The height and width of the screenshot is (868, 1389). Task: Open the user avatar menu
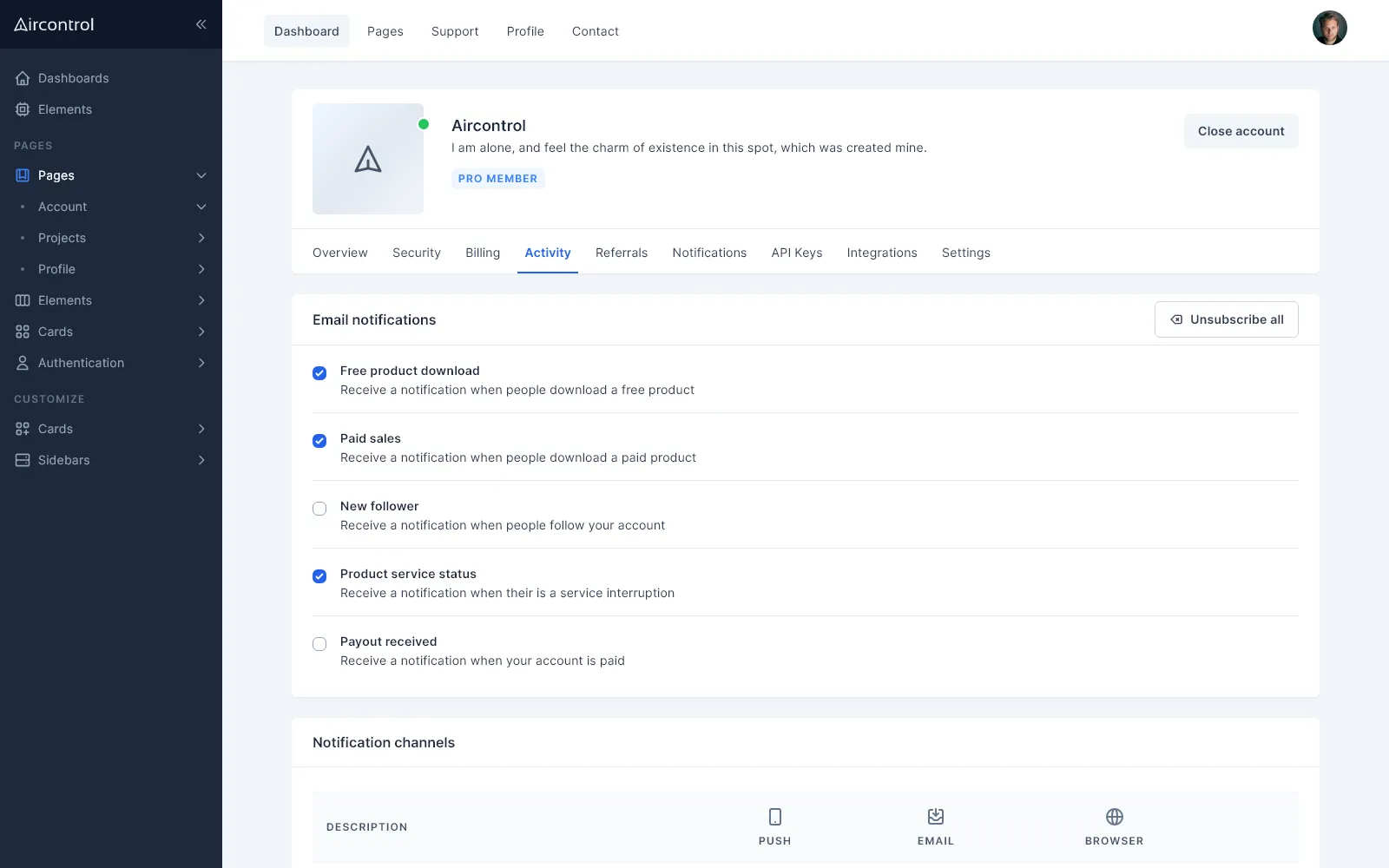tap(1329, 28)
